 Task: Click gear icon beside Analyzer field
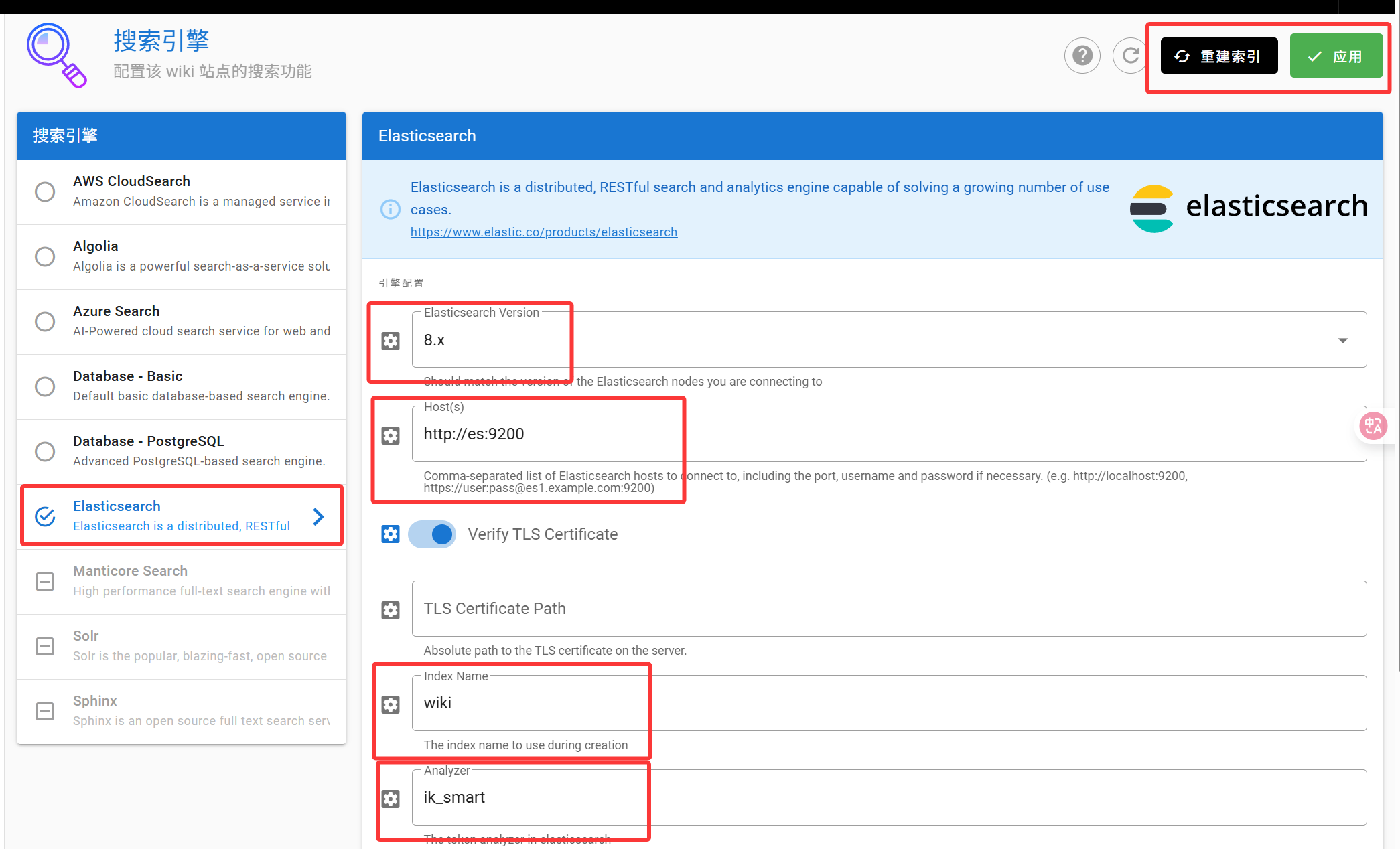coord(391,799)
